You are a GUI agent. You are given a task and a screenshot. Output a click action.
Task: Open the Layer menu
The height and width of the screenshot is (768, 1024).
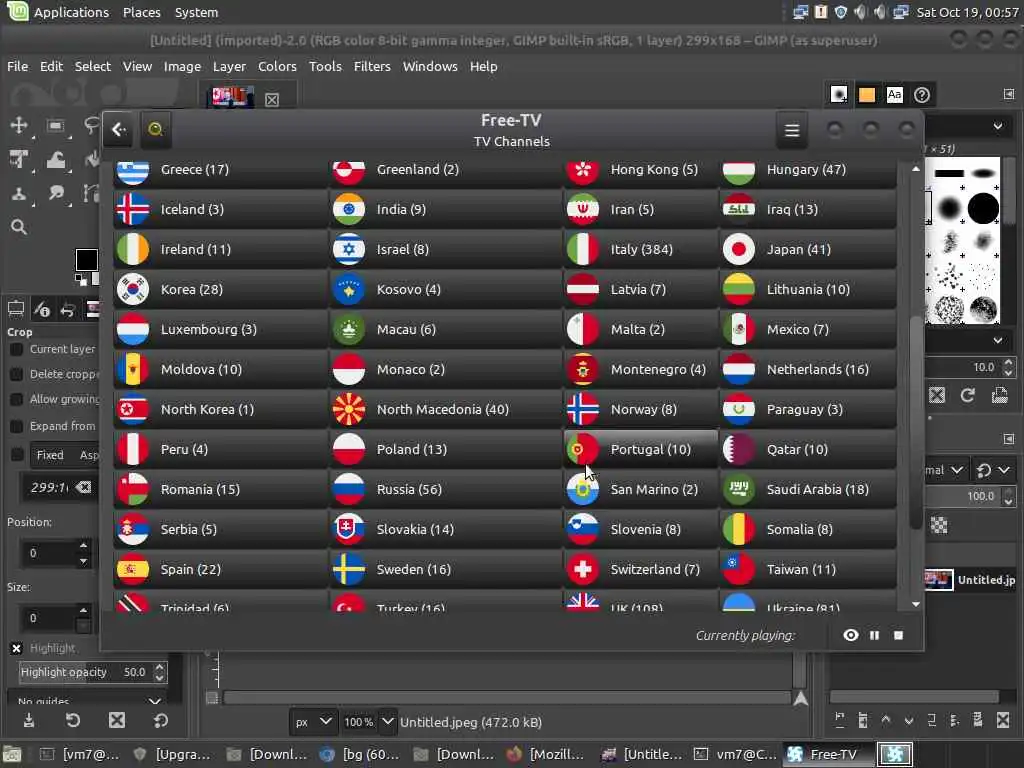click(x=229, y=66)
